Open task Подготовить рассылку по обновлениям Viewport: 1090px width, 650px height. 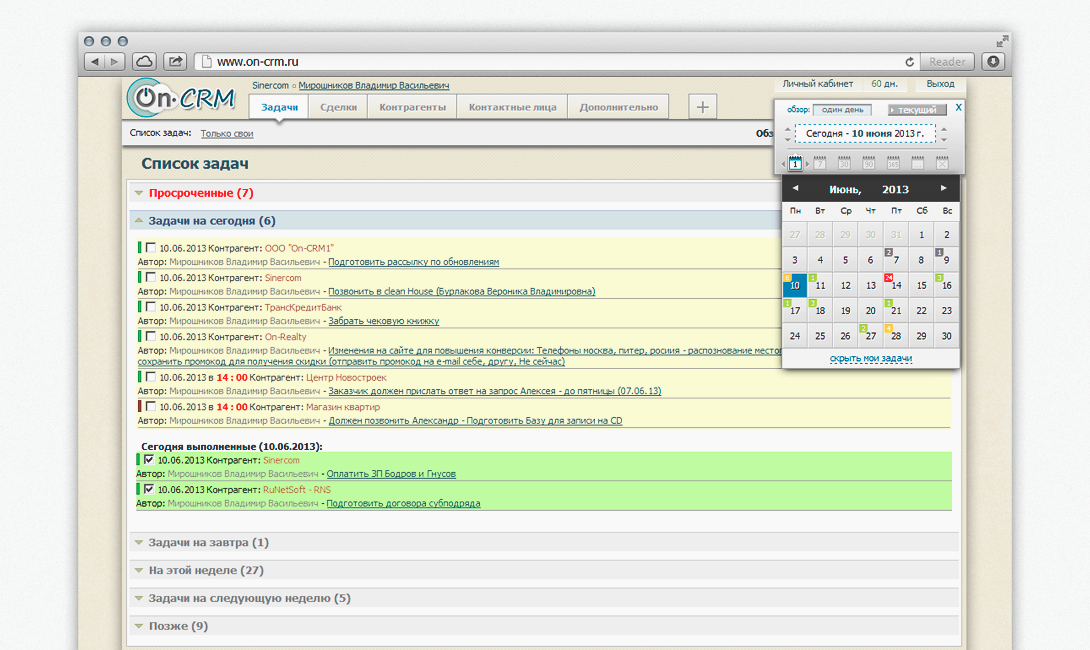(x=414, y=262)
